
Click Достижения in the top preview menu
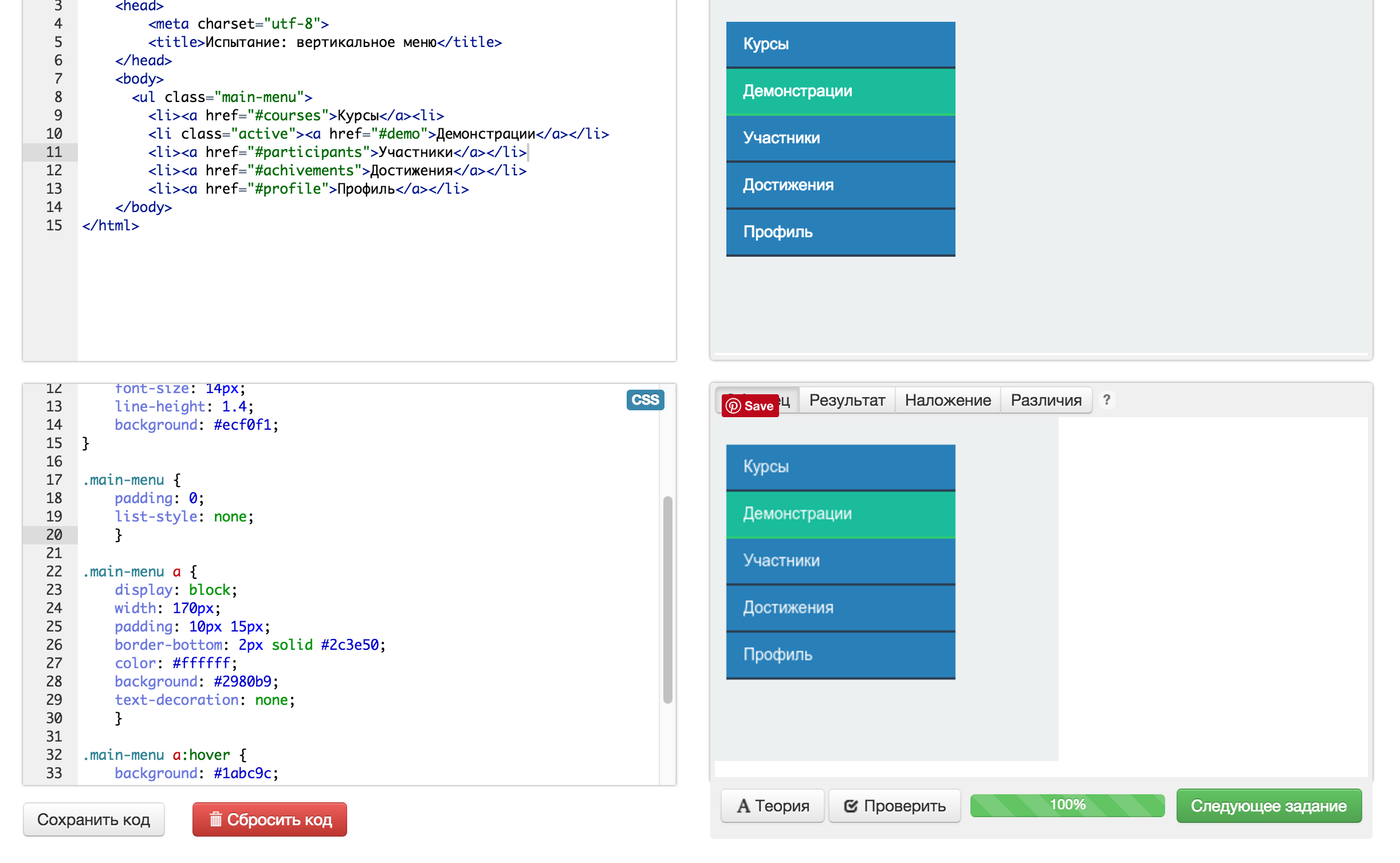tap(840, 185)
